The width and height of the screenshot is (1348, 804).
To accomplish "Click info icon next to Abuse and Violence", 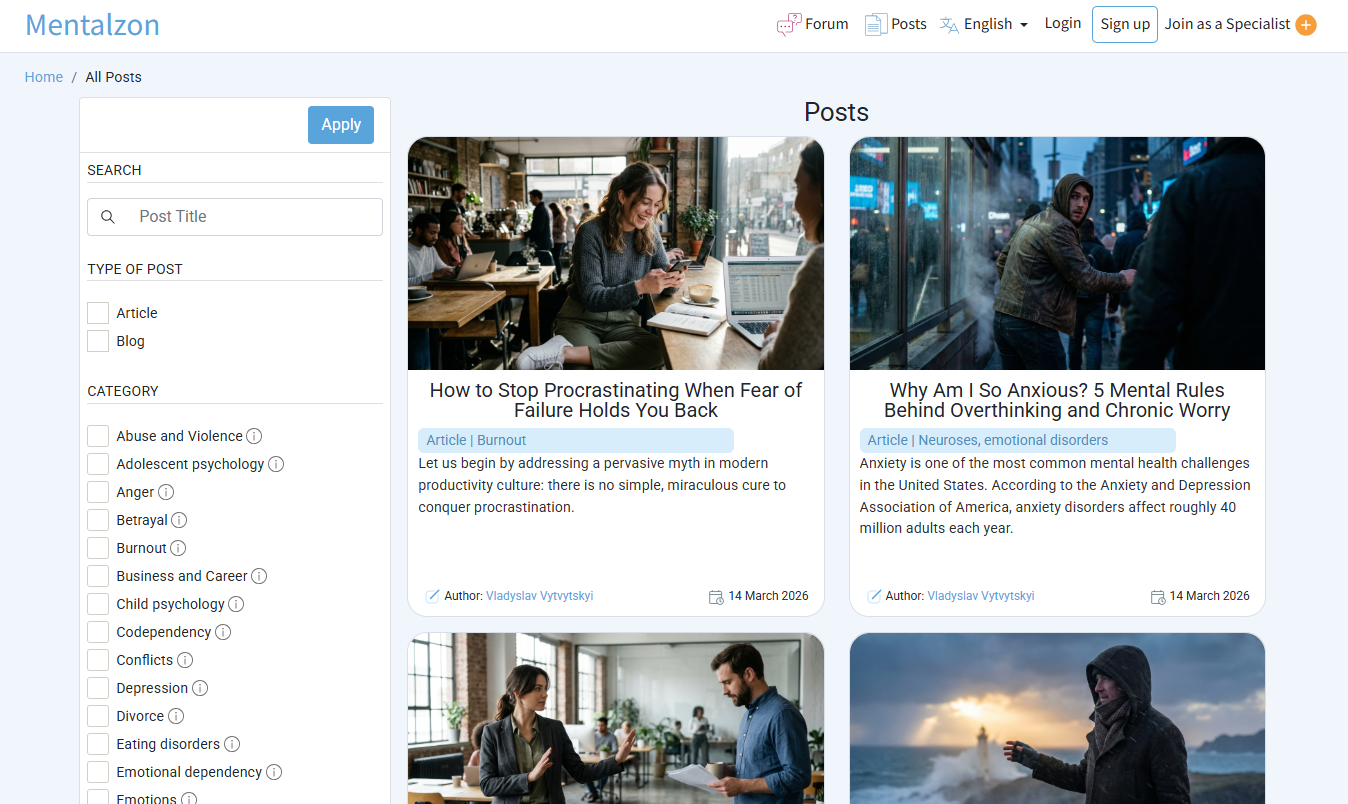I will pos(254,436).
